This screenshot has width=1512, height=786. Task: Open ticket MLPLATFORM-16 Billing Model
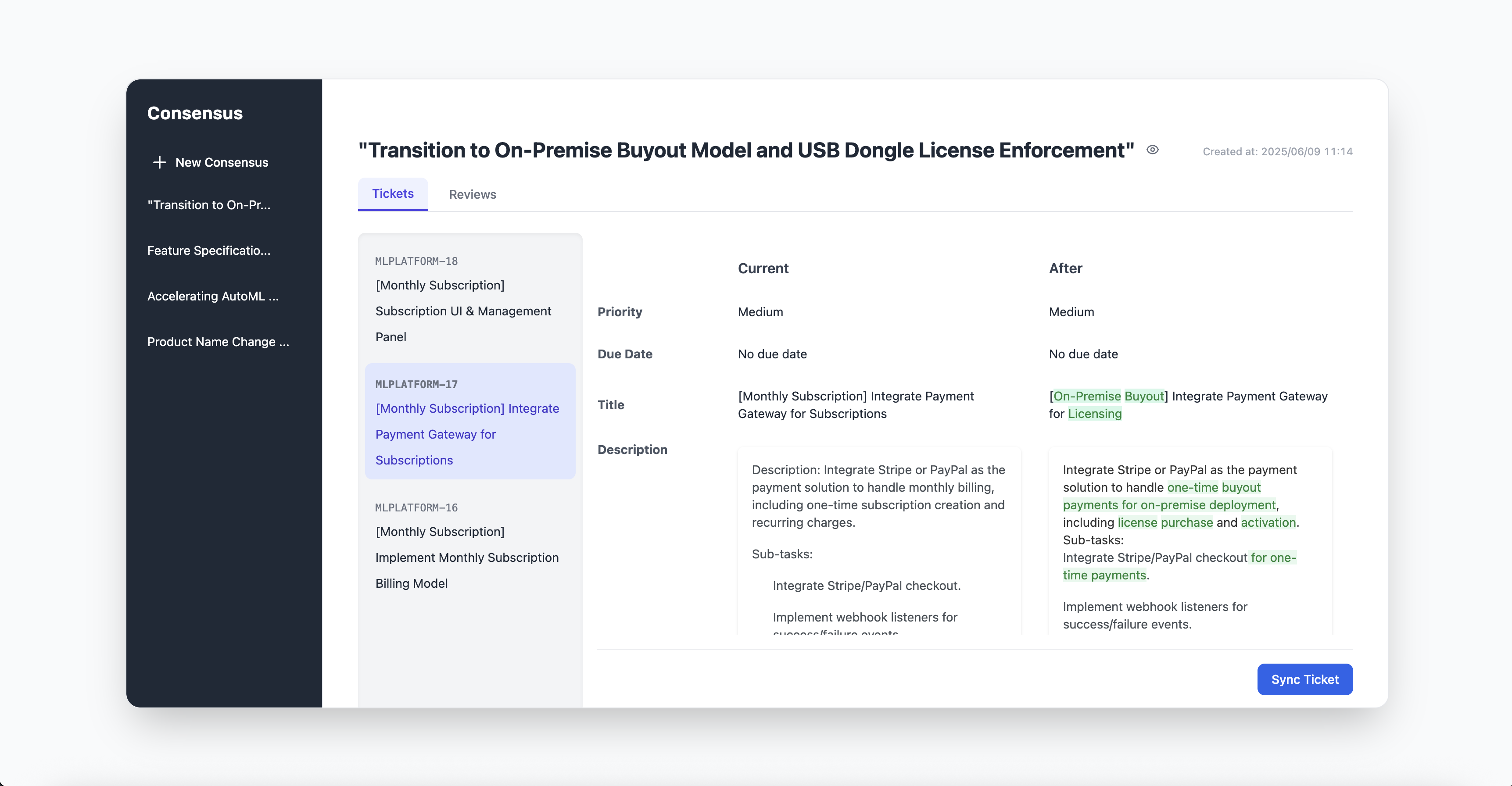click(x=469, y=546)
